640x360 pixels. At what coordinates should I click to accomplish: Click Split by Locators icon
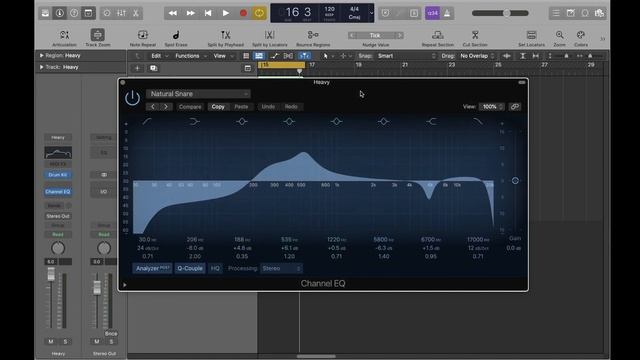[x=269, y=35]
